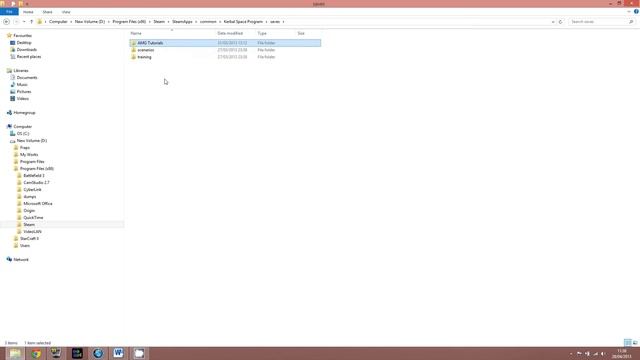
Task: Click the Videos library icon
Action: (13, 98)
